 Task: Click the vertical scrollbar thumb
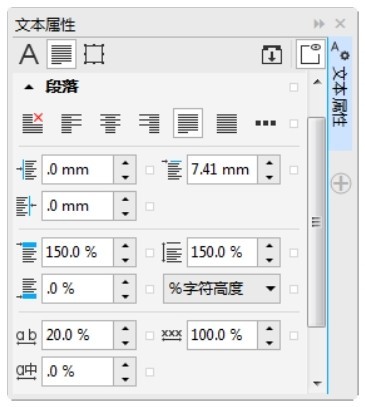[316, 222]
